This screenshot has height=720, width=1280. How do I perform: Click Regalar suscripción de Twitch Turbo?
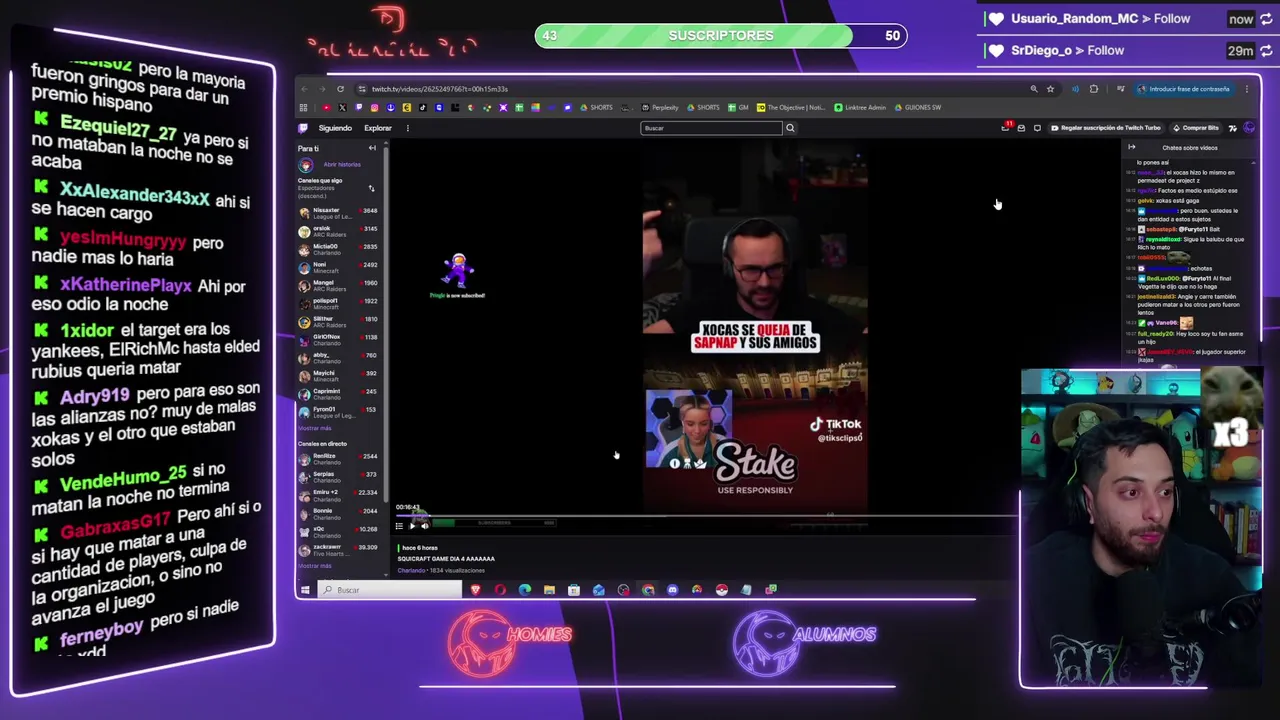(1106, 128)
